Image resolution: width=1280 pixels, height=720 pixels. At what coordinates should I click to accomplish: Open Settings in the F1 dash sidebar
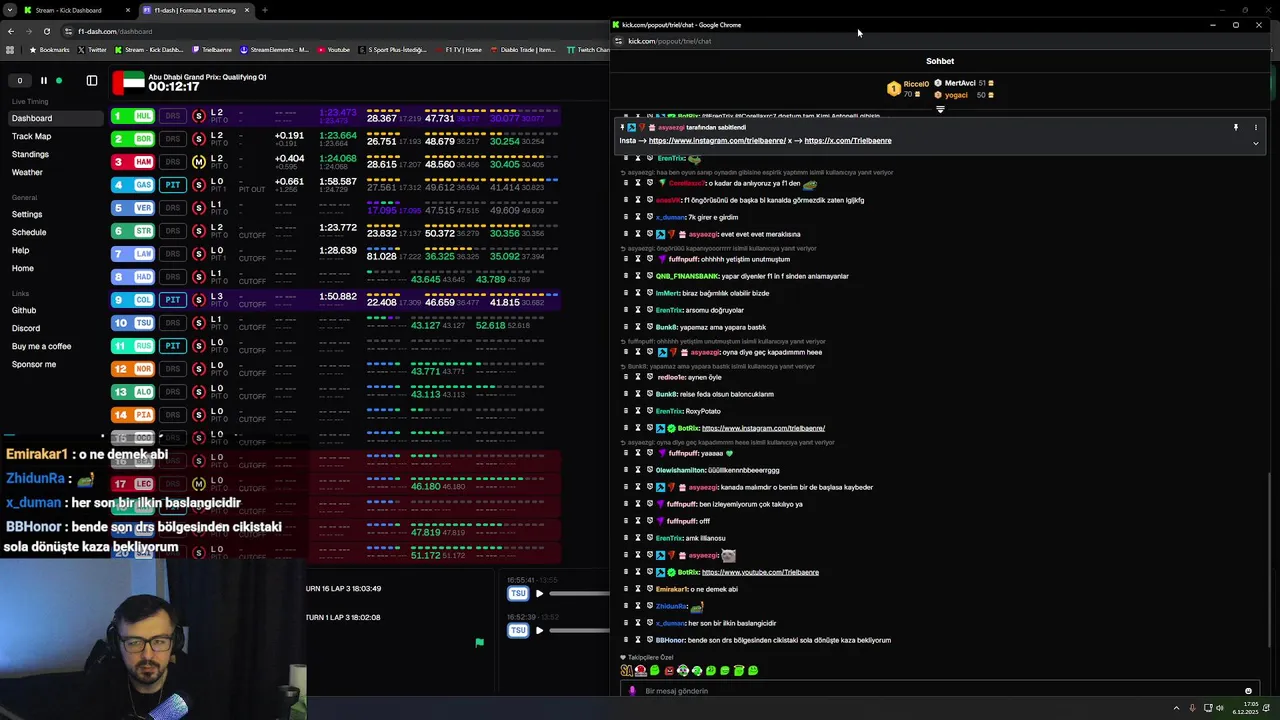click(27, 214)
